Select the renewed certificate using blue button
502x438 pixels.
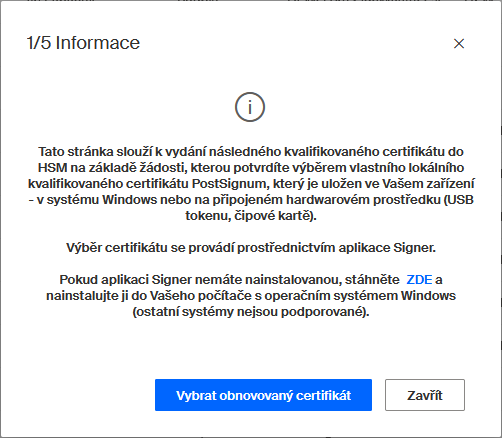(x=263, y=395)
